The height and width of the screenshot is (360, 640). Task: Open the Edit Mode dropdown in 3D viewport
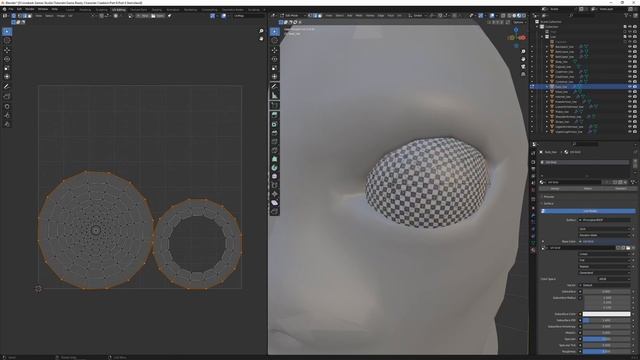point(294,16)
